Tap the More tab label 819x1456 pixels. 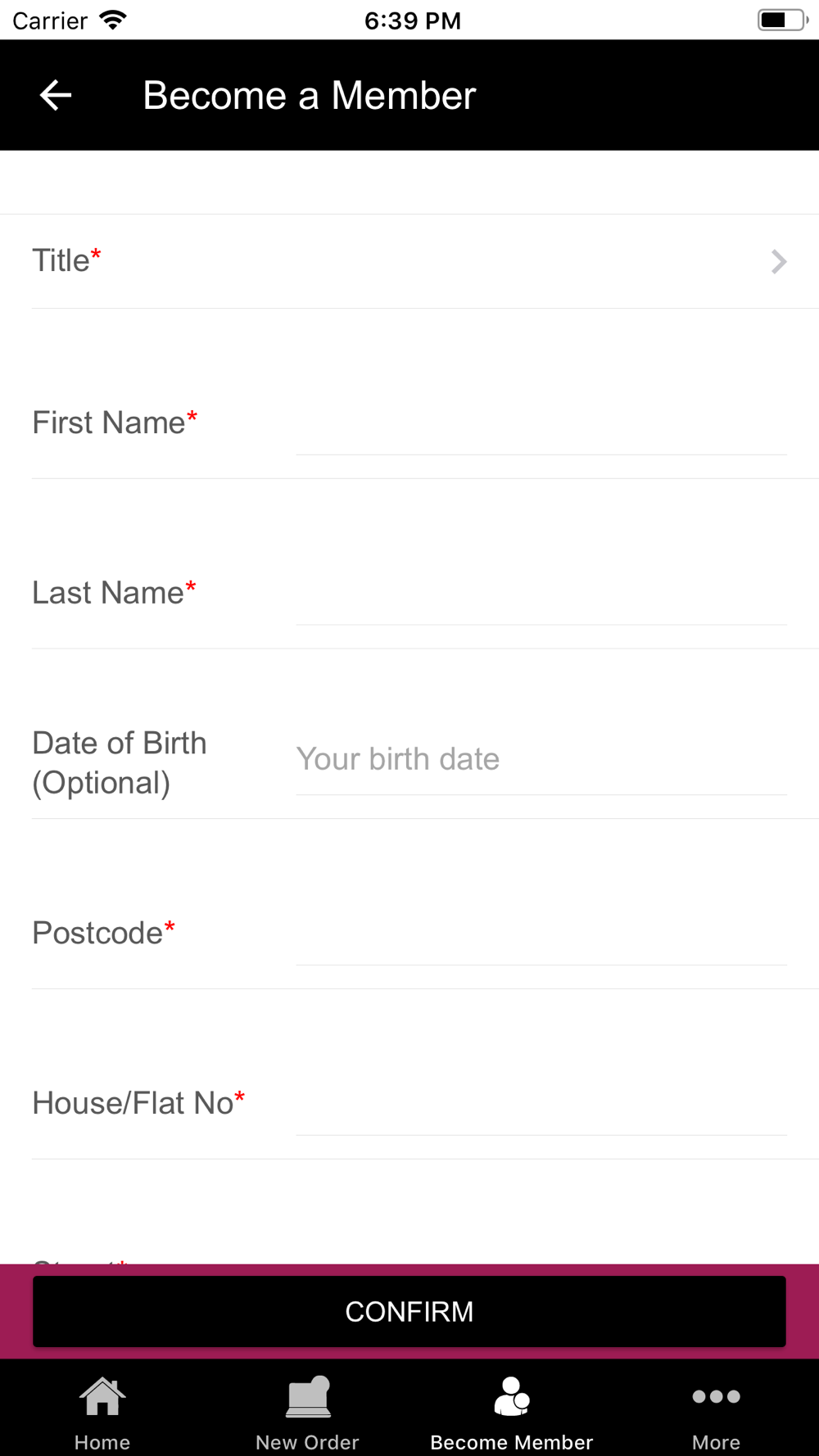tap(717, 1442)
